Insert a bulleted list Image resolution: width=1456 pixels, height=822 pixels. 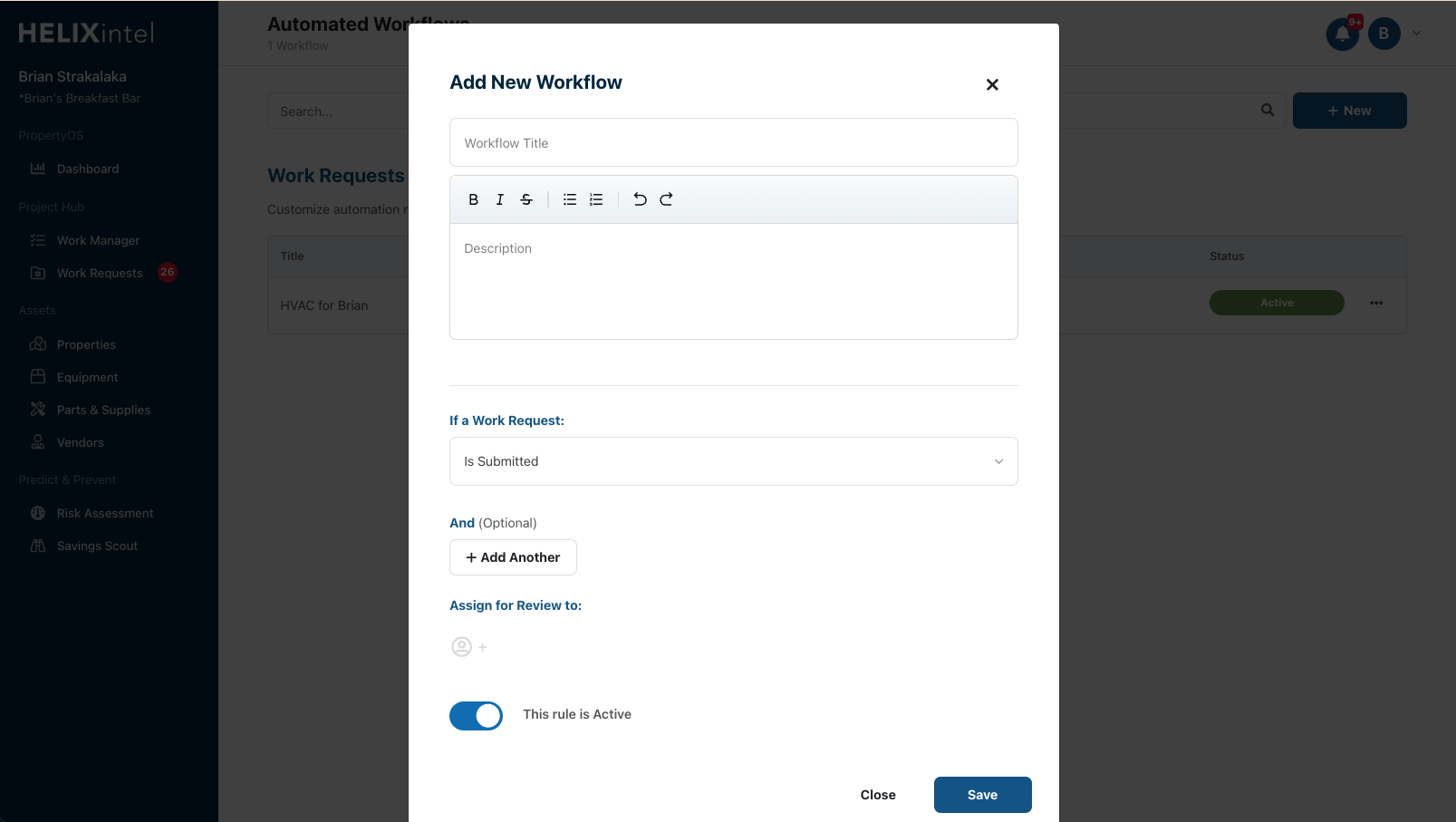pyautogui.click(x=570, y=199)
